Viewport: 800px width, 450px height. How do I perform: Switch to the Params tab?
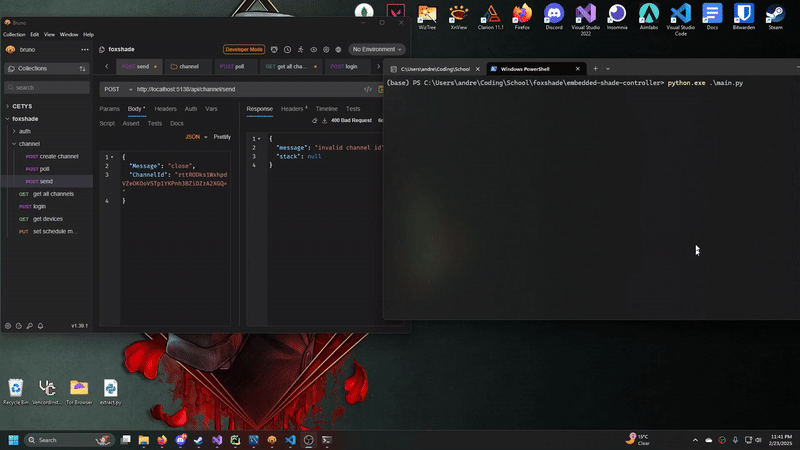[x=109, y=109]
